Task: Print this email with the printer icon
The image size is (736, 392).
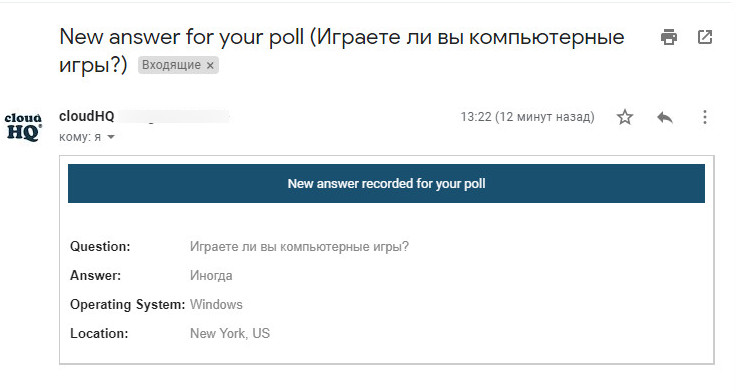Action: (668, 37)
